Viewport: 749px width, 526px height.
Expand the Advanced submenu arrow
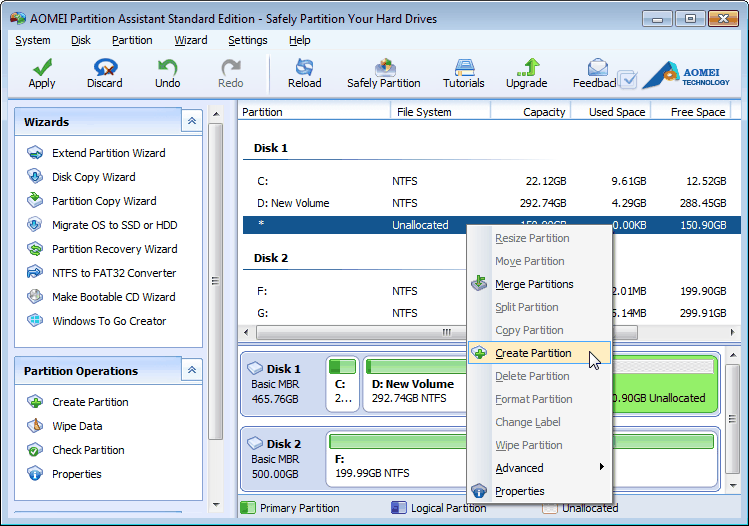coord(602,467)
